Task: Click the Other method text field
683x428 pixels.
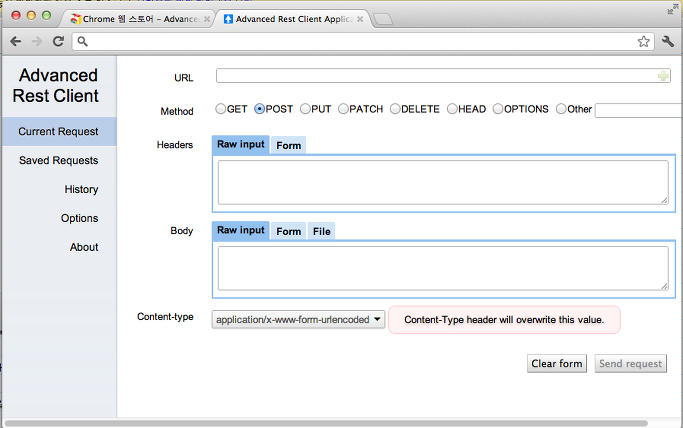Action: point(639,110)
